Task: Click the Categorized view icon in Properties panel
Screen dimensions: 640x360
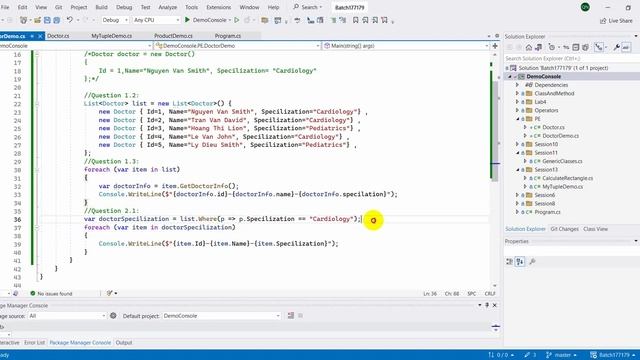Action: (509, 262)
